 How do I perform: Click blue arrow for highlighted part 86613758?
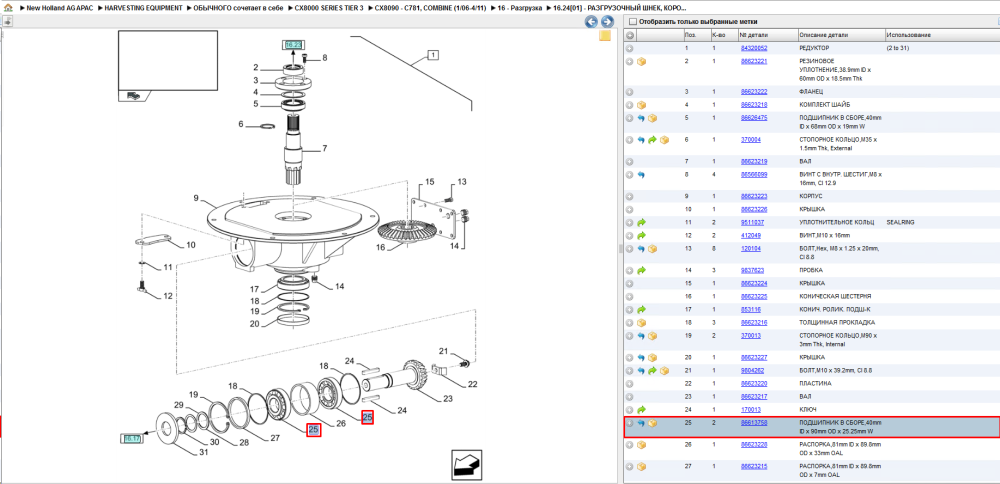(641, 423)
